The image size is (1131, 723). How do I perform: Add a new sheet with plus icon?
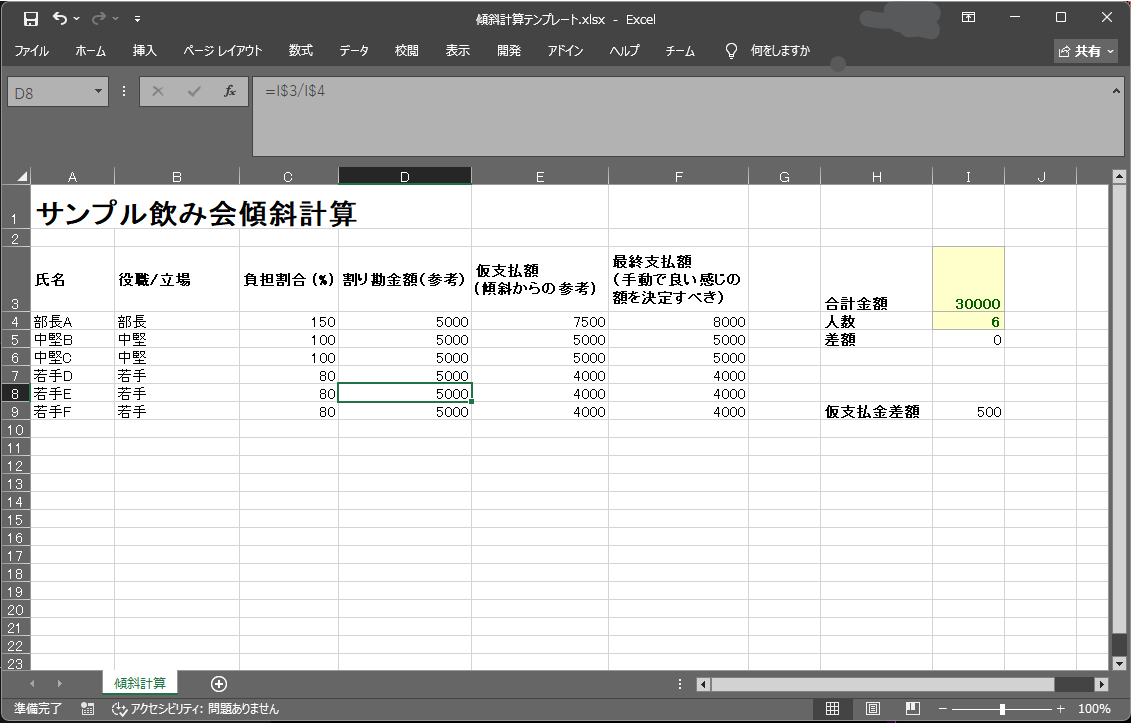coord(219,684)
